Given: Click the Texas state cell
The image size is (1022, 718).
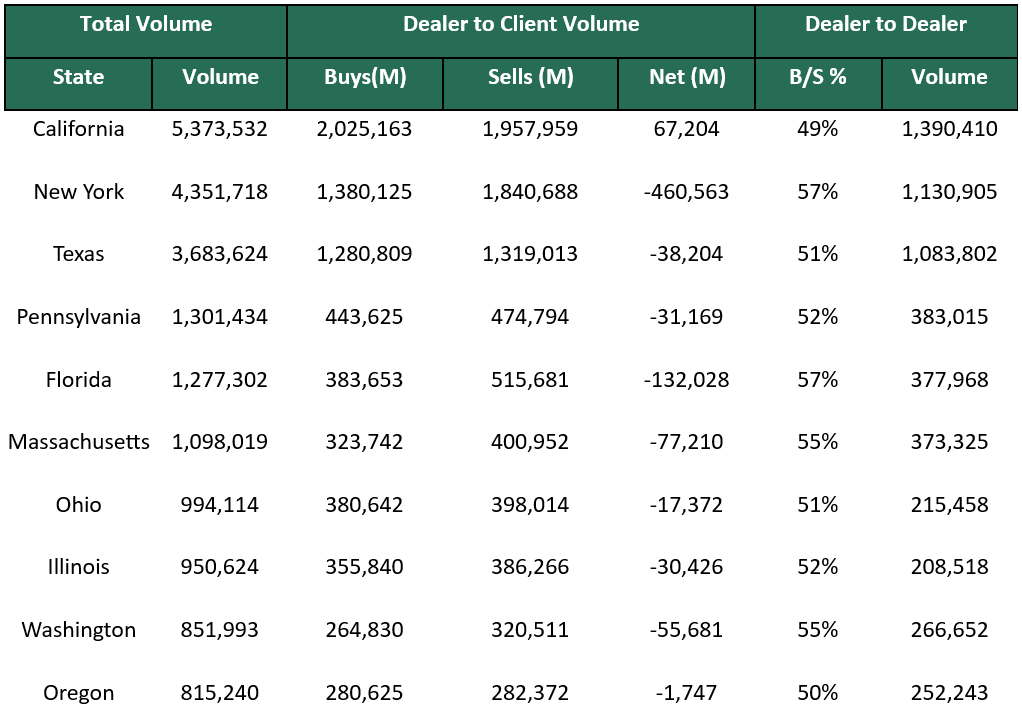Looking at the screenshot, I should [x=78, y=253].
